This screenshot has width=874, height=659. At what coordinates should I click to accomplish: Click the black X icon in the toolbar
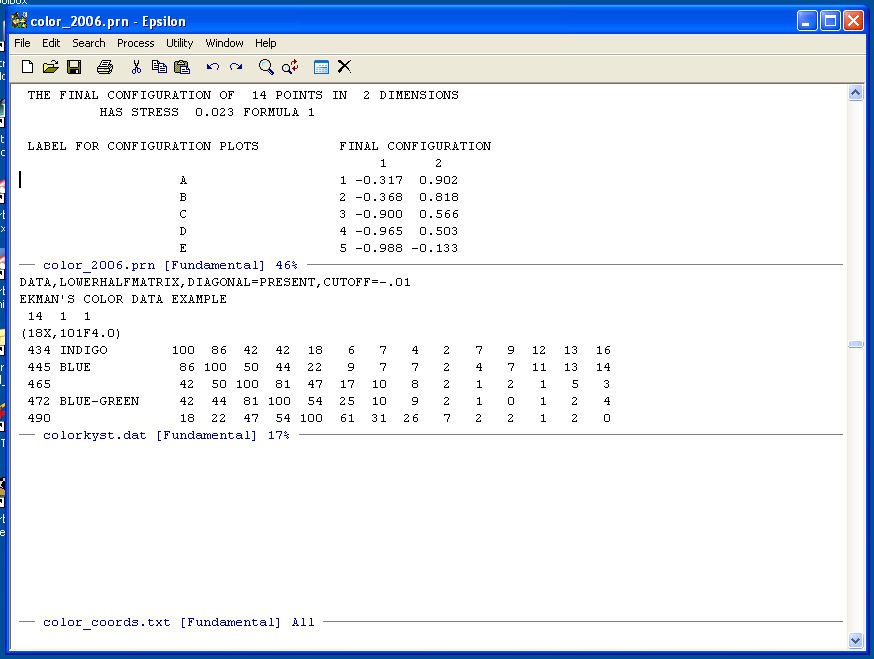(344, 67)
